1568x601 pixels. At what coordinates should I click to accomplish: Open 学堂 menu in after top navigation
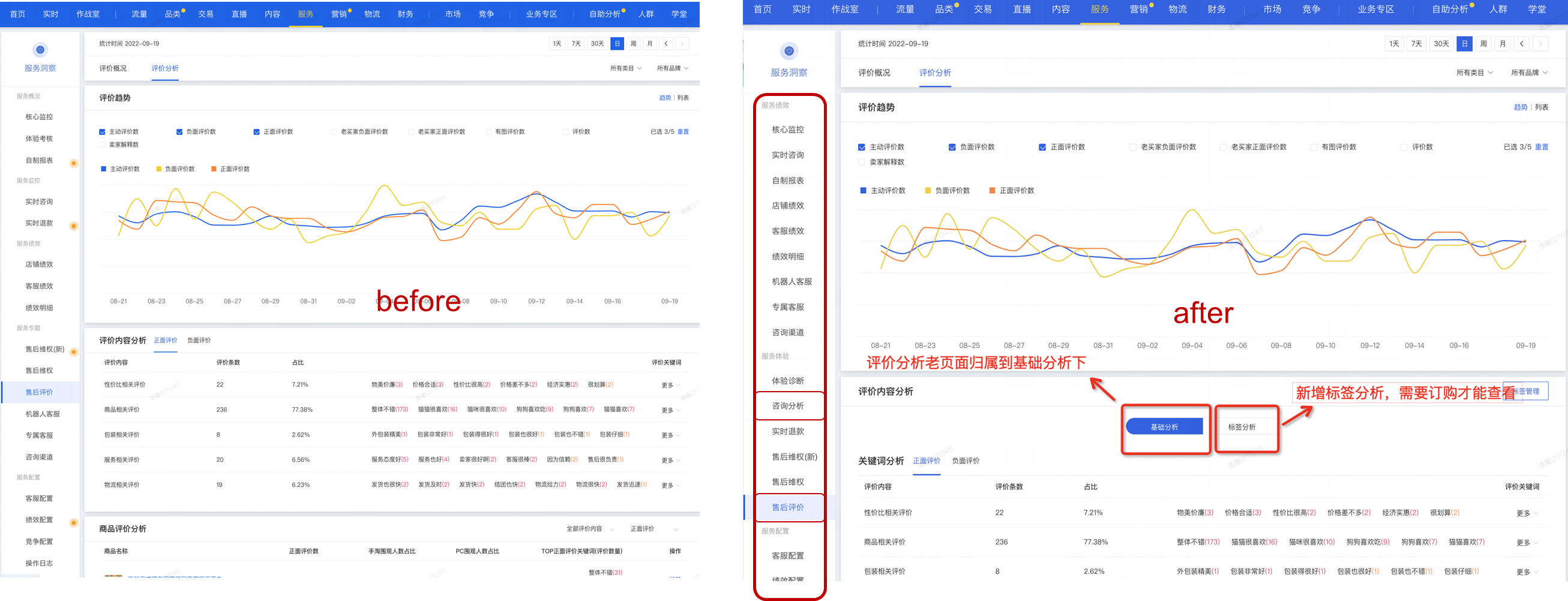(x=1537, y=10)
